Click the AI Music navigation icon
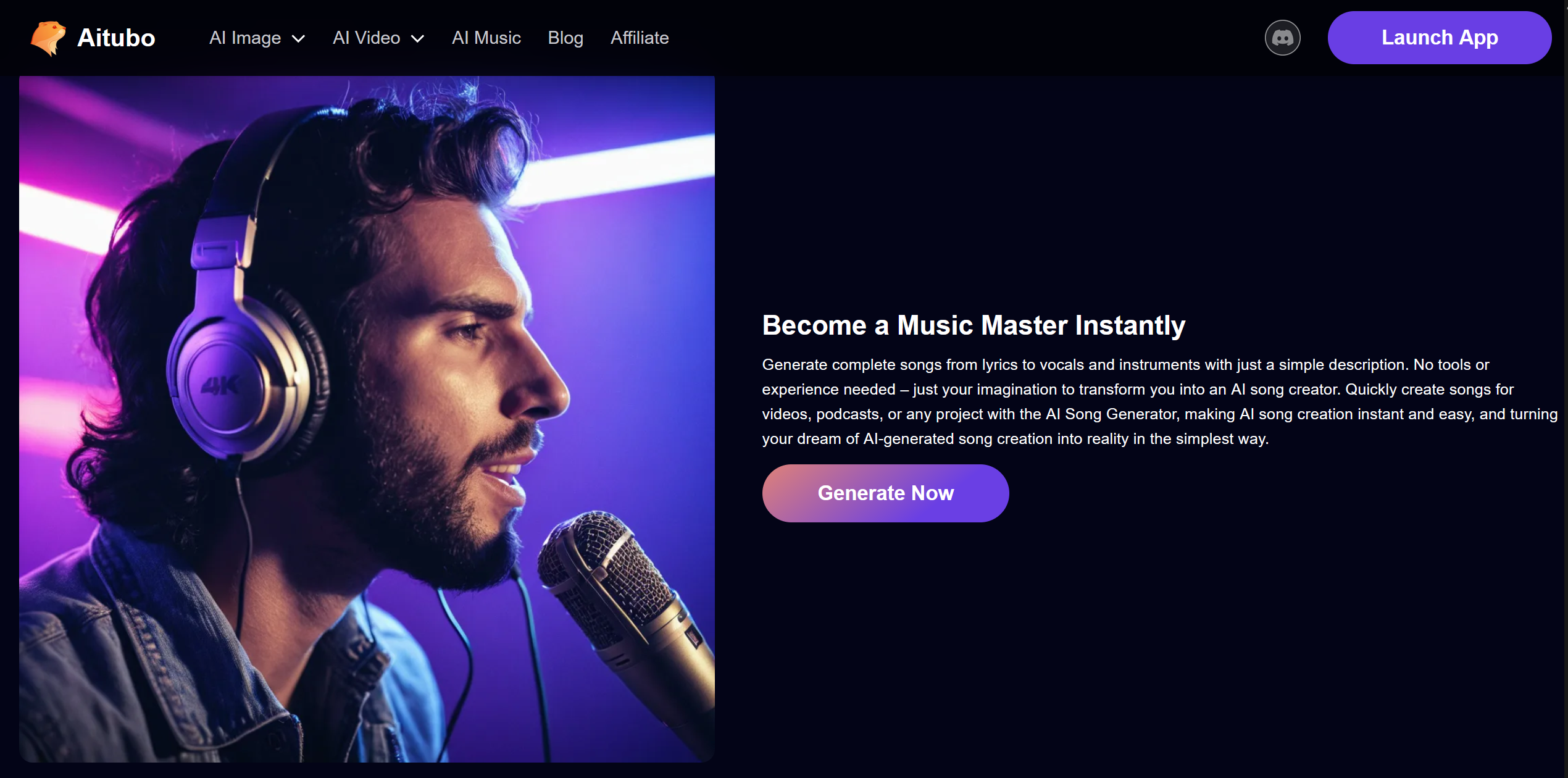 (487, 37)
